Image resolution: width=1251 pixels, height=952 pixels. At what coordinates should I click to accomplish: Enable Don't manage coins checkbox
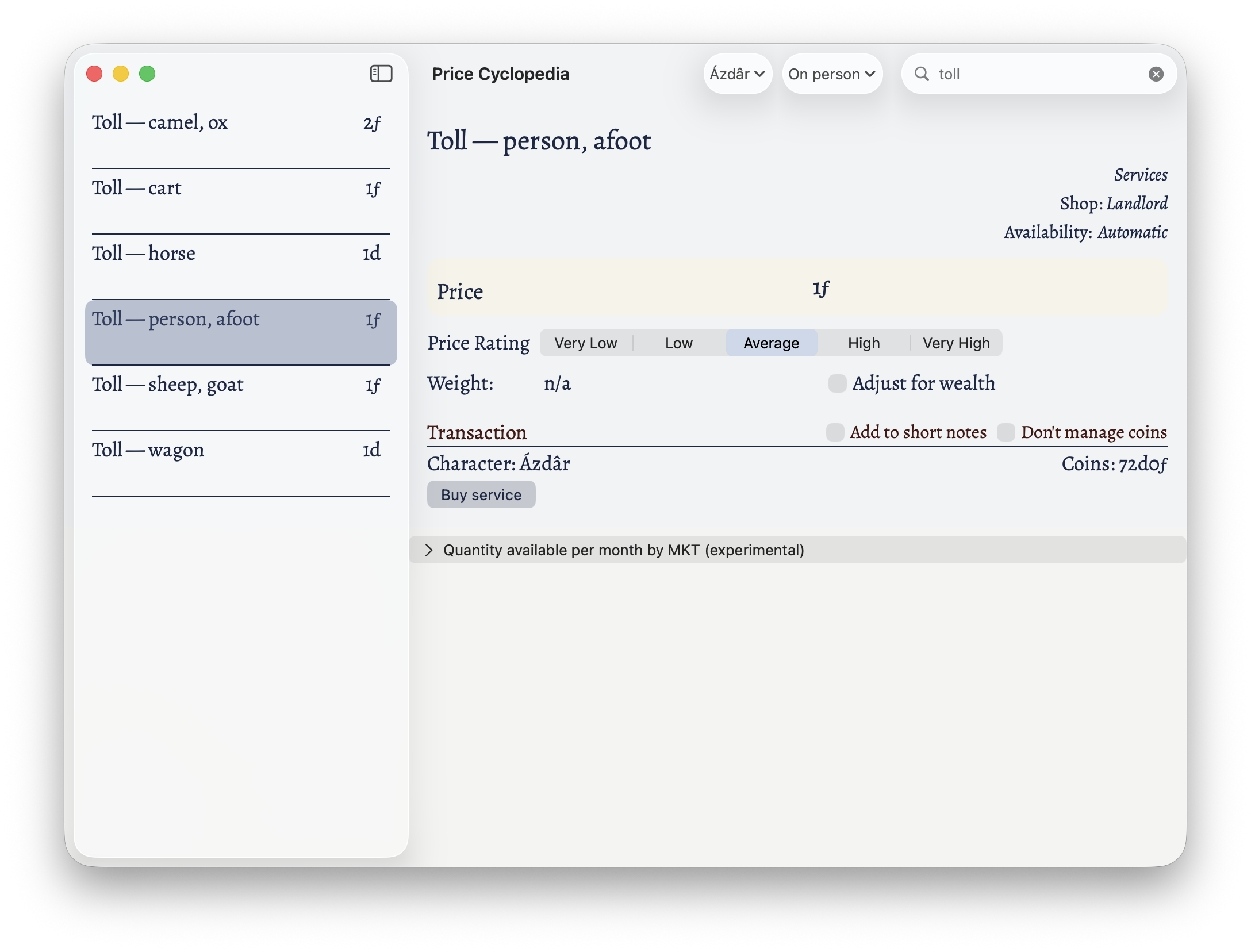[x=1006, y=432]
